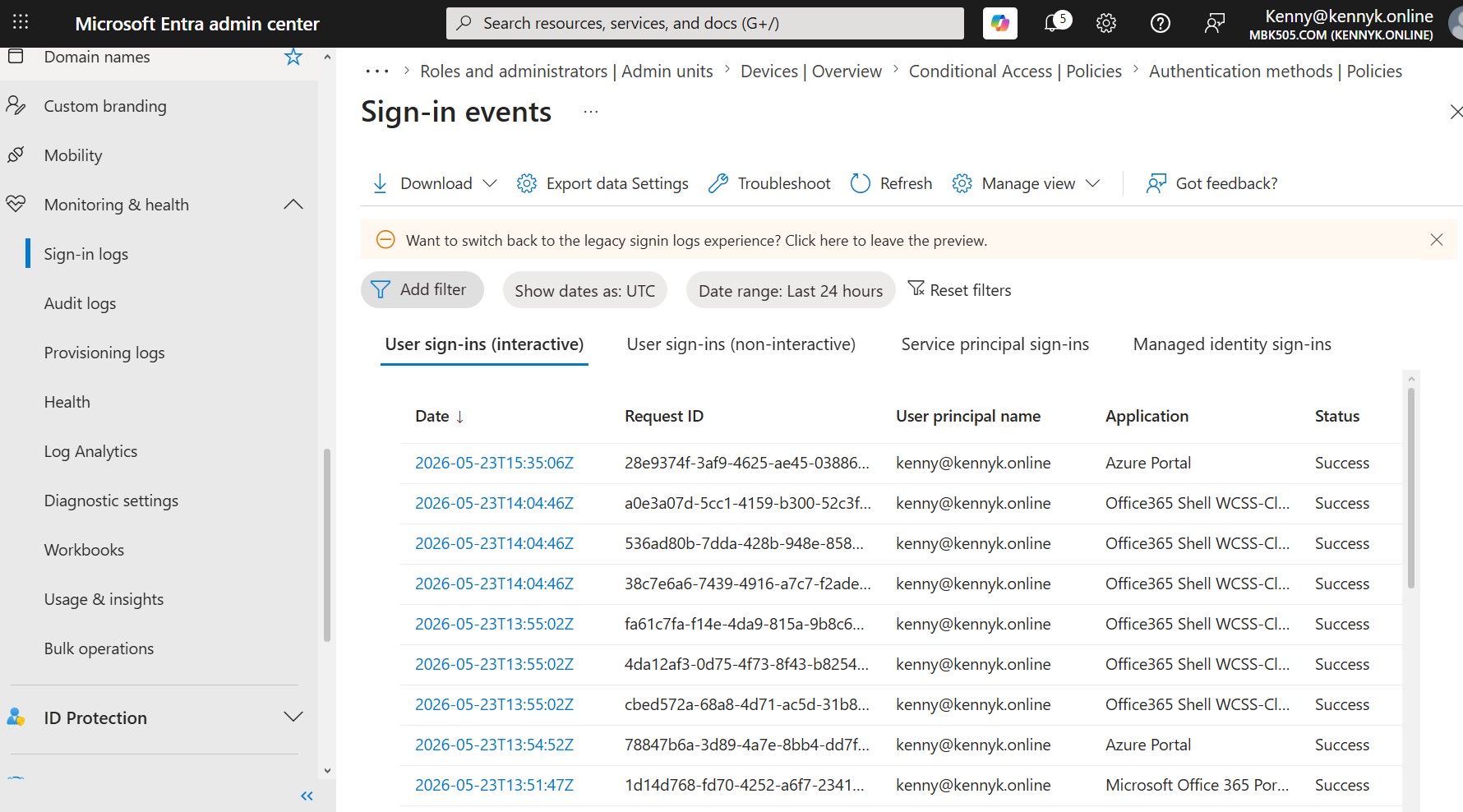Click the Reset filters funnel icon
Viewport: 1463px width, 812px height.
click(916, 288)
